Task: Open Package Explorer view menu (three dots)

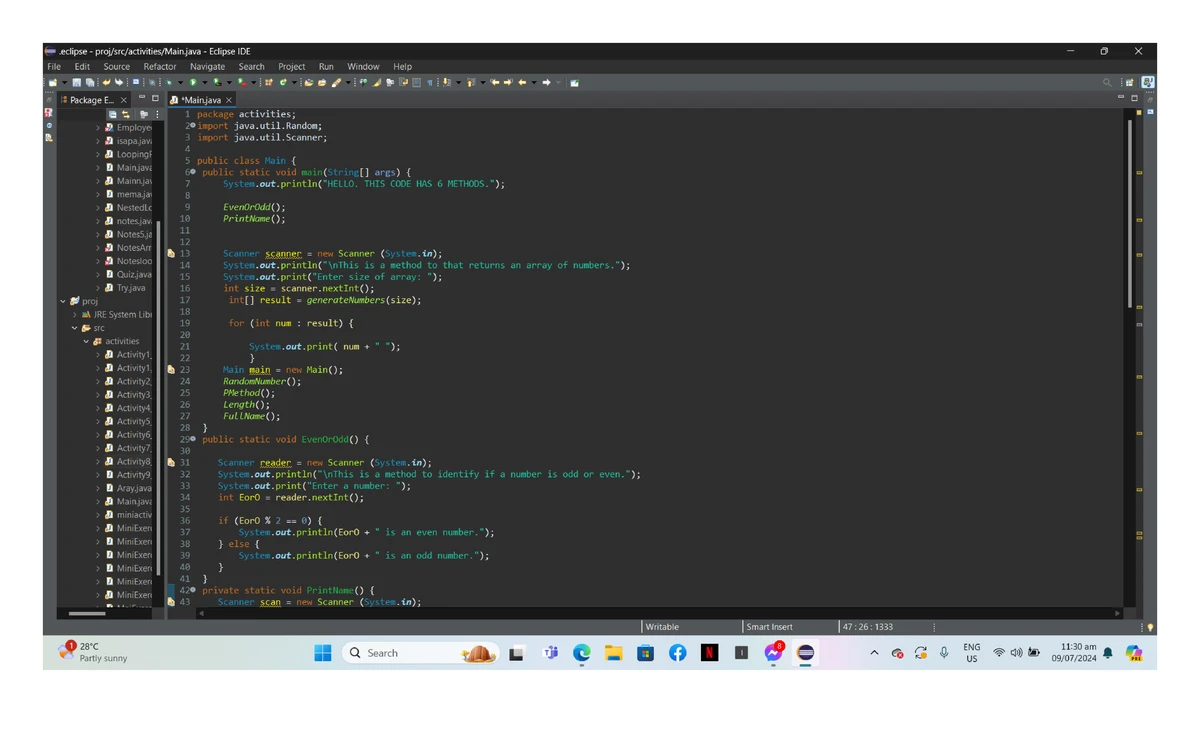Action: point(157,114)
